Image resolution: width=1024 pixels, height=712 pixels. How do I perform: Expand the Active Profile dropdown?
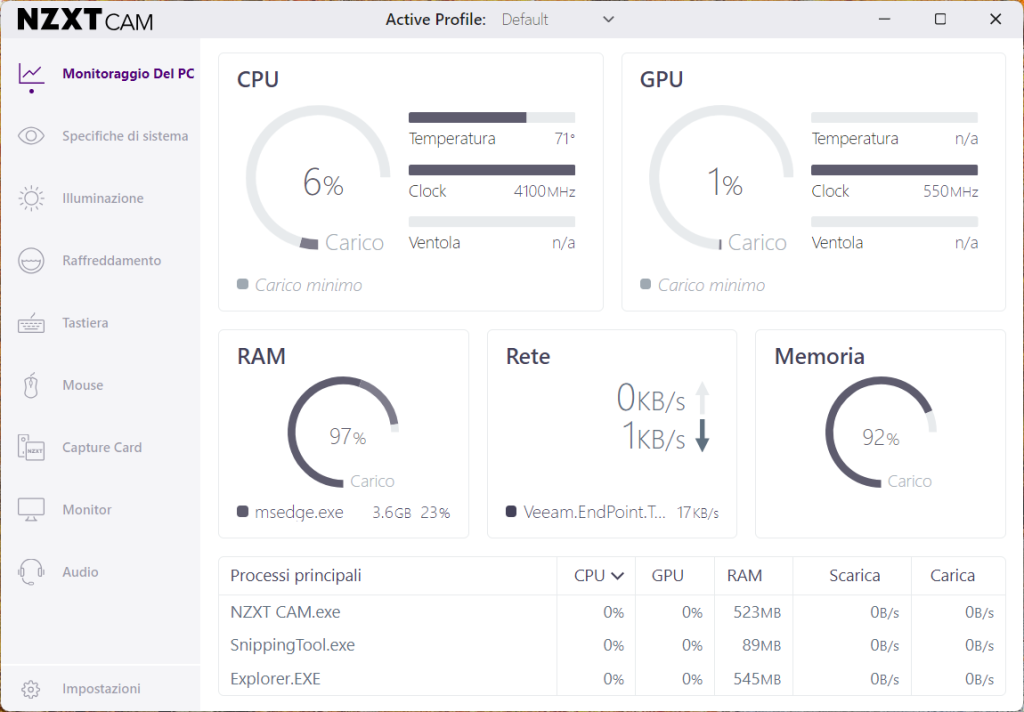(608, 20)
